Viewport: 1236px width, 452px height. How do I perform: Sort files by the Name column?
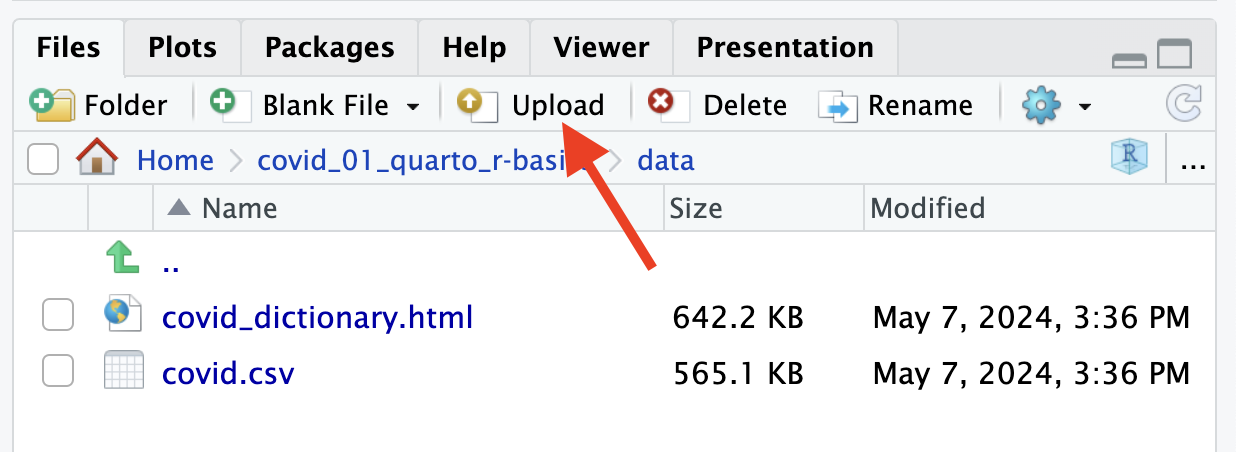[x=239, y=208]
